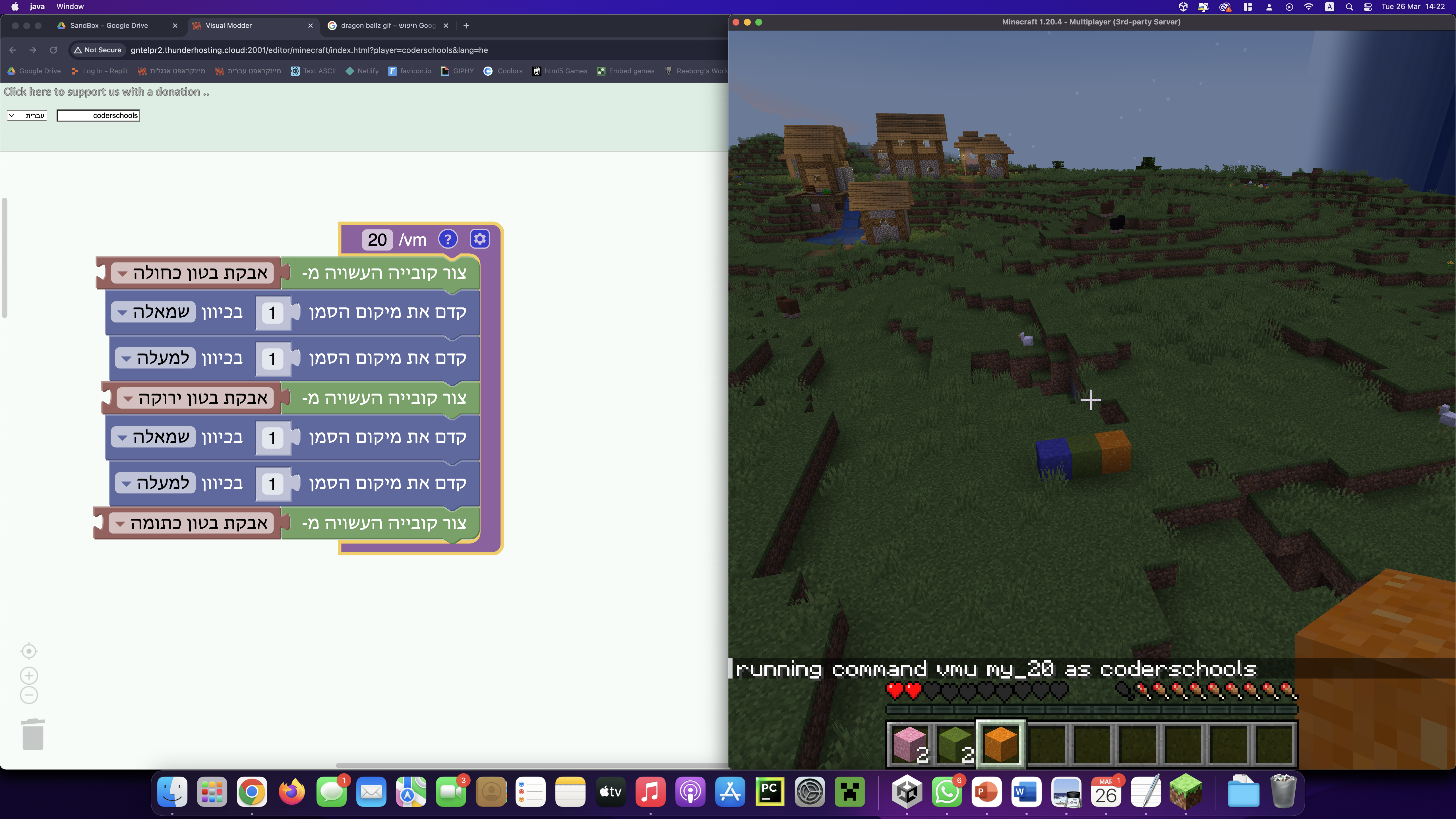Click the workspace trash can
The width and height of the screenshot is (1456, 819).
[33, 734]
